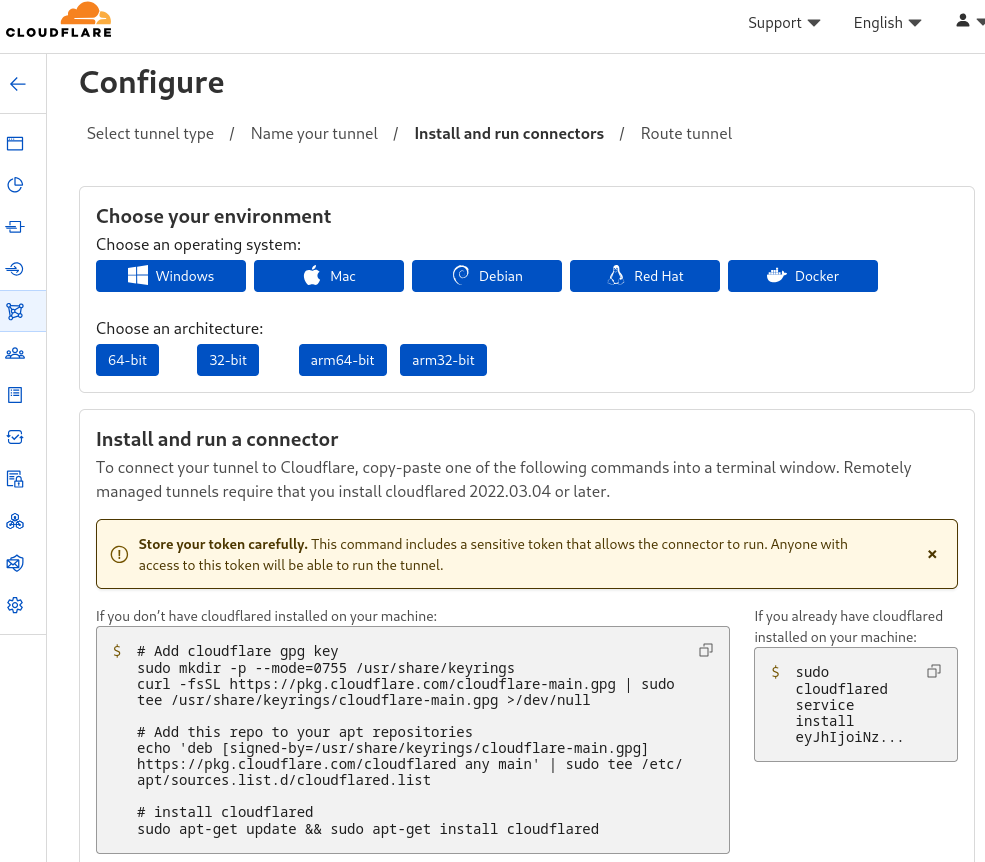Select the highlighted Networks sidebar icon
Screen dimensions: 985x862
click(x=15, y=311)
